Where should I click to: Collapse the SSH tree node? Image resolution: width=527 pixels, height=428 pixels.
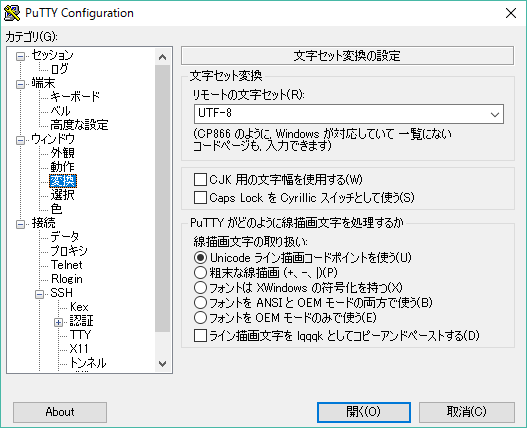tap(40, 295)
